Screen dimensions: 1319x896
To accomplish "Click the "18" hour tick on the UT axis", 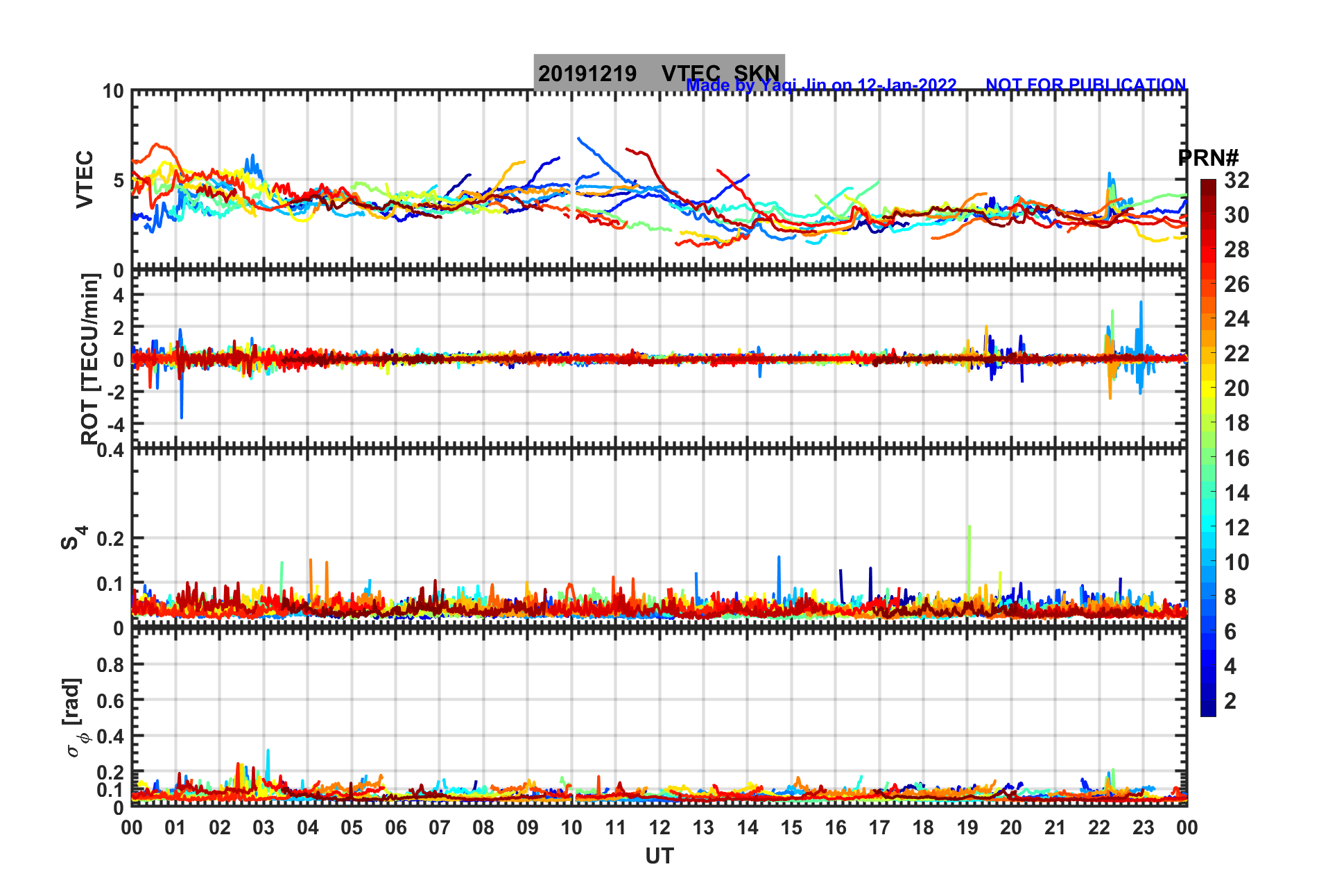I will coord(923,827).
